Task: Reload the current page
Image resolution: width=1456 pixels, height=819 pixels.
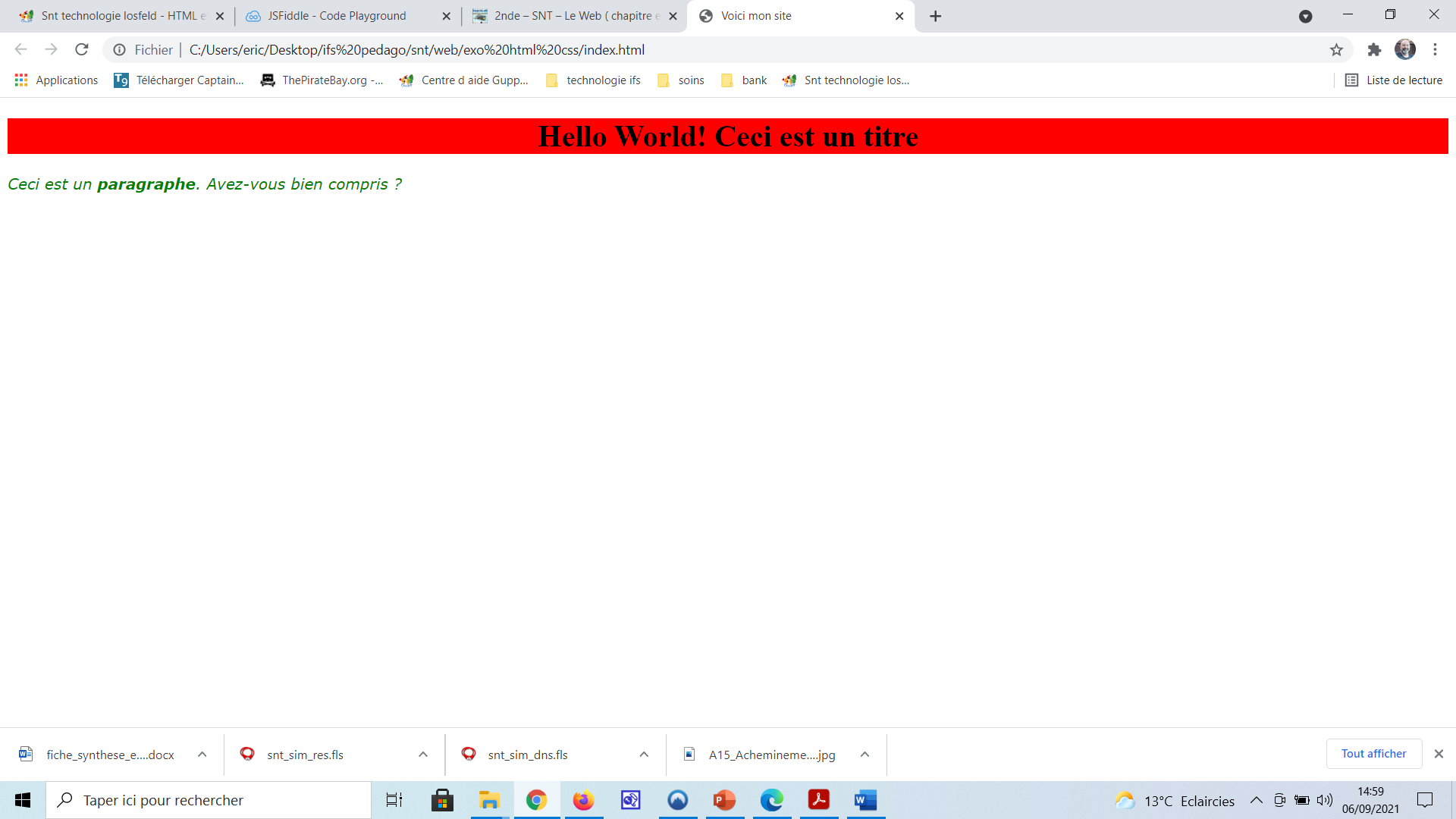Action: 82,50
